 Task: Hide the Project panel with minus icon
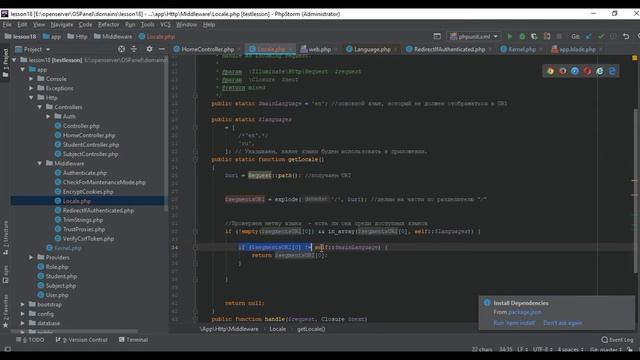162,49
